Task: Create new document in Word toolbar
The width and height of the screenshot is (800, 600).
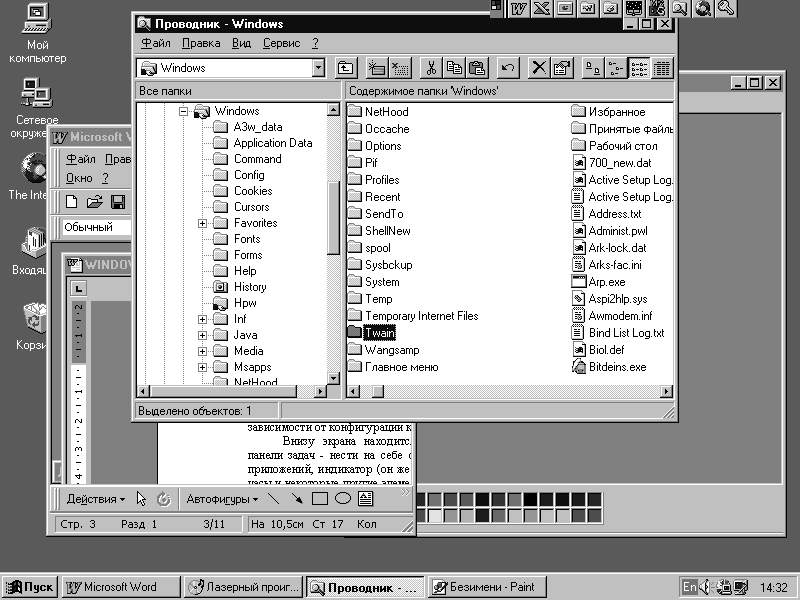Action: pyautogui.click(x=71, y=202)
